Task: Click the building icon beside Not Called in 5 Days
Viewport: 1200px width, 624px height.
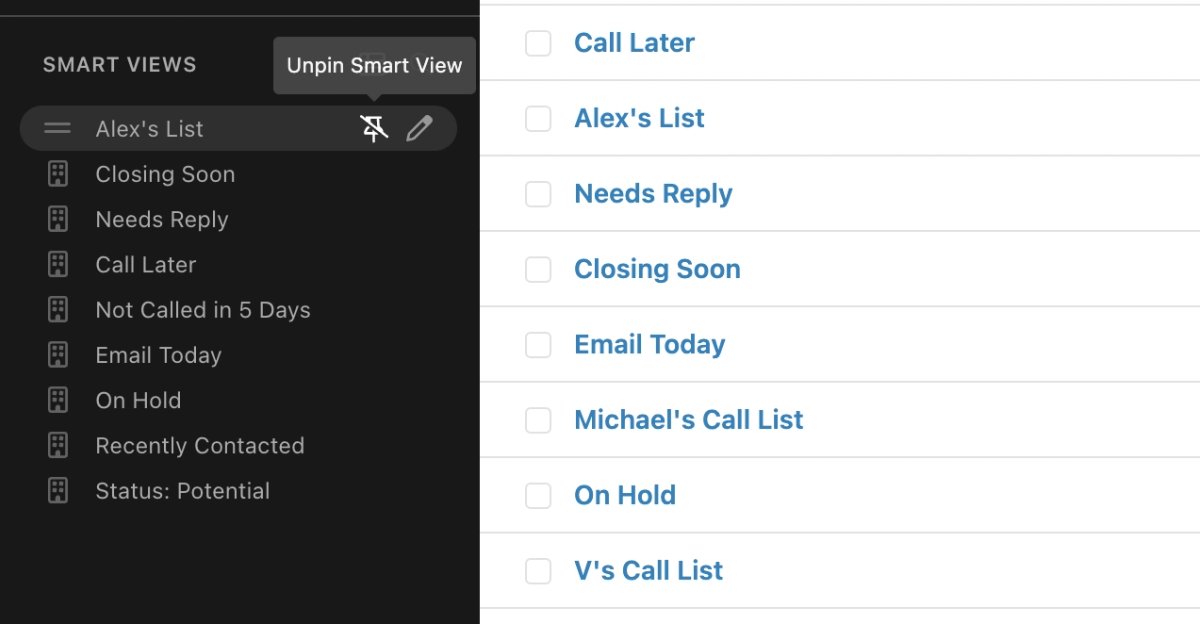Action: [x=58, y=310]
